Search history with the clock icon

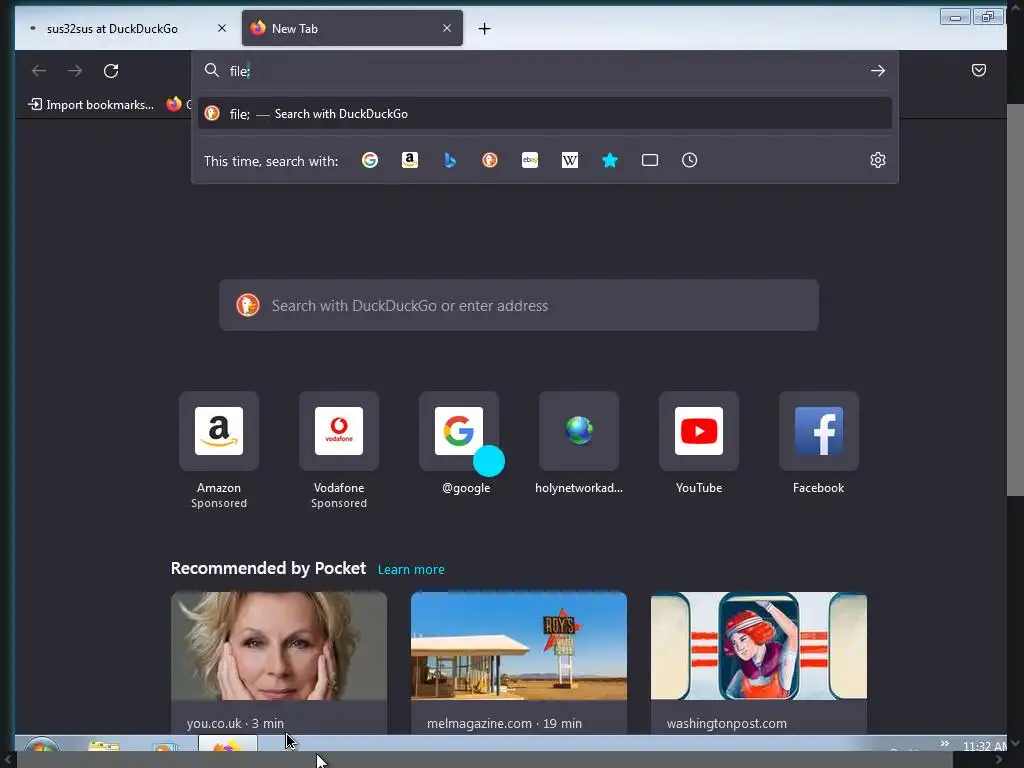[x=690, y=160]
